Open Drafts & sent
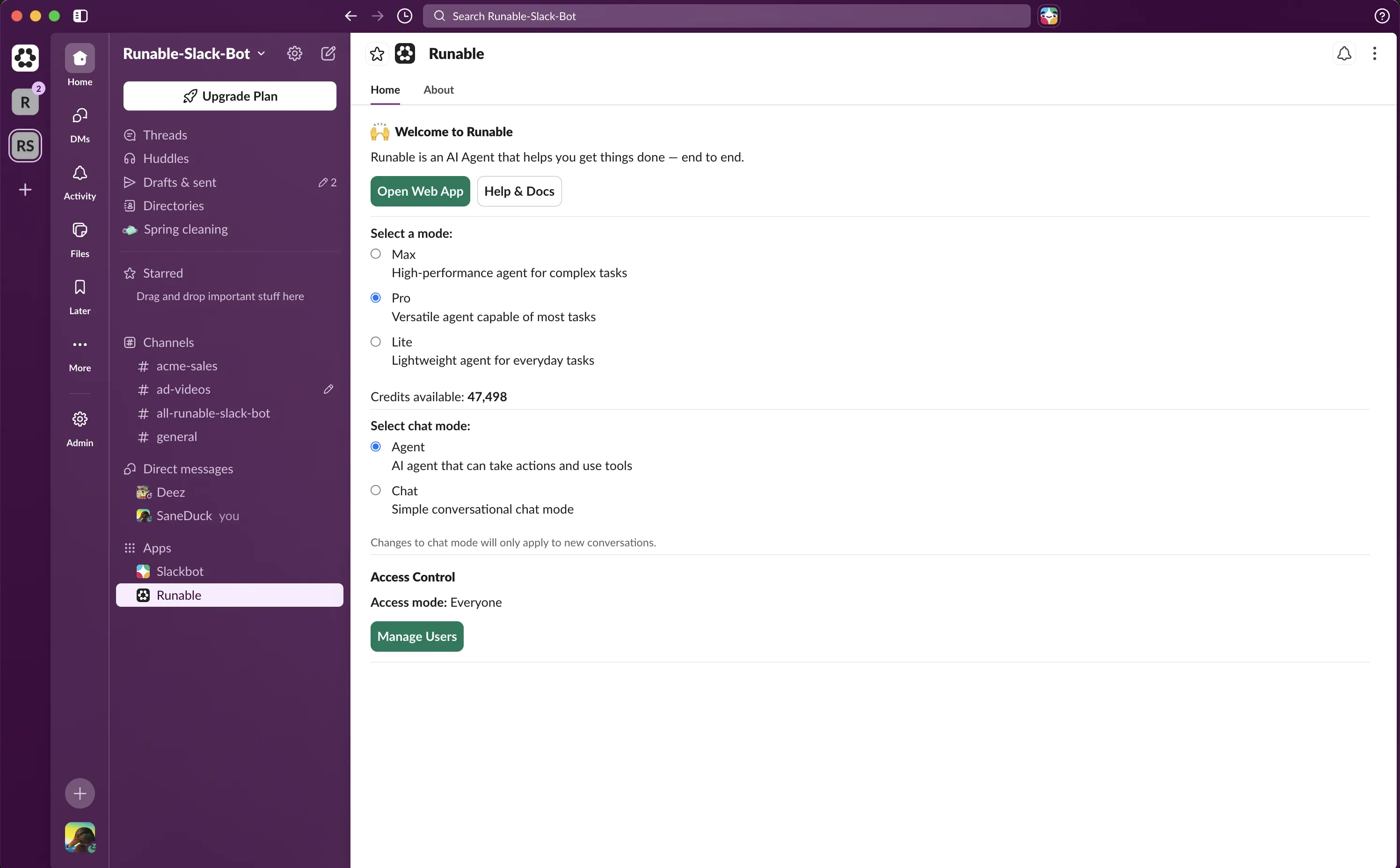The image size is (1400, 868). coord(229,182)
